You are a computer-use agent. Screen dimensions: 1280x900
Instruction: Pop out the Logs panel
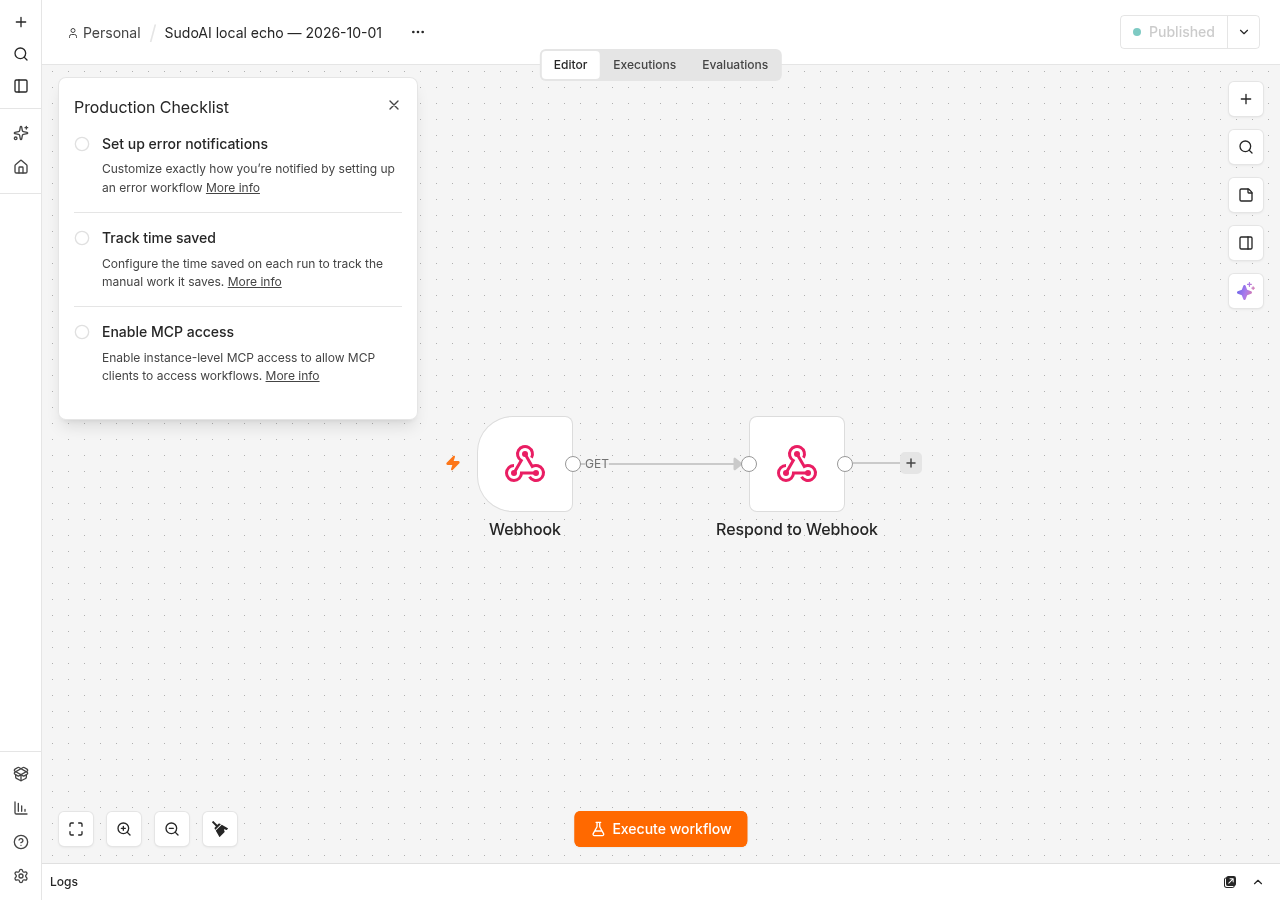pos(1230,882)
